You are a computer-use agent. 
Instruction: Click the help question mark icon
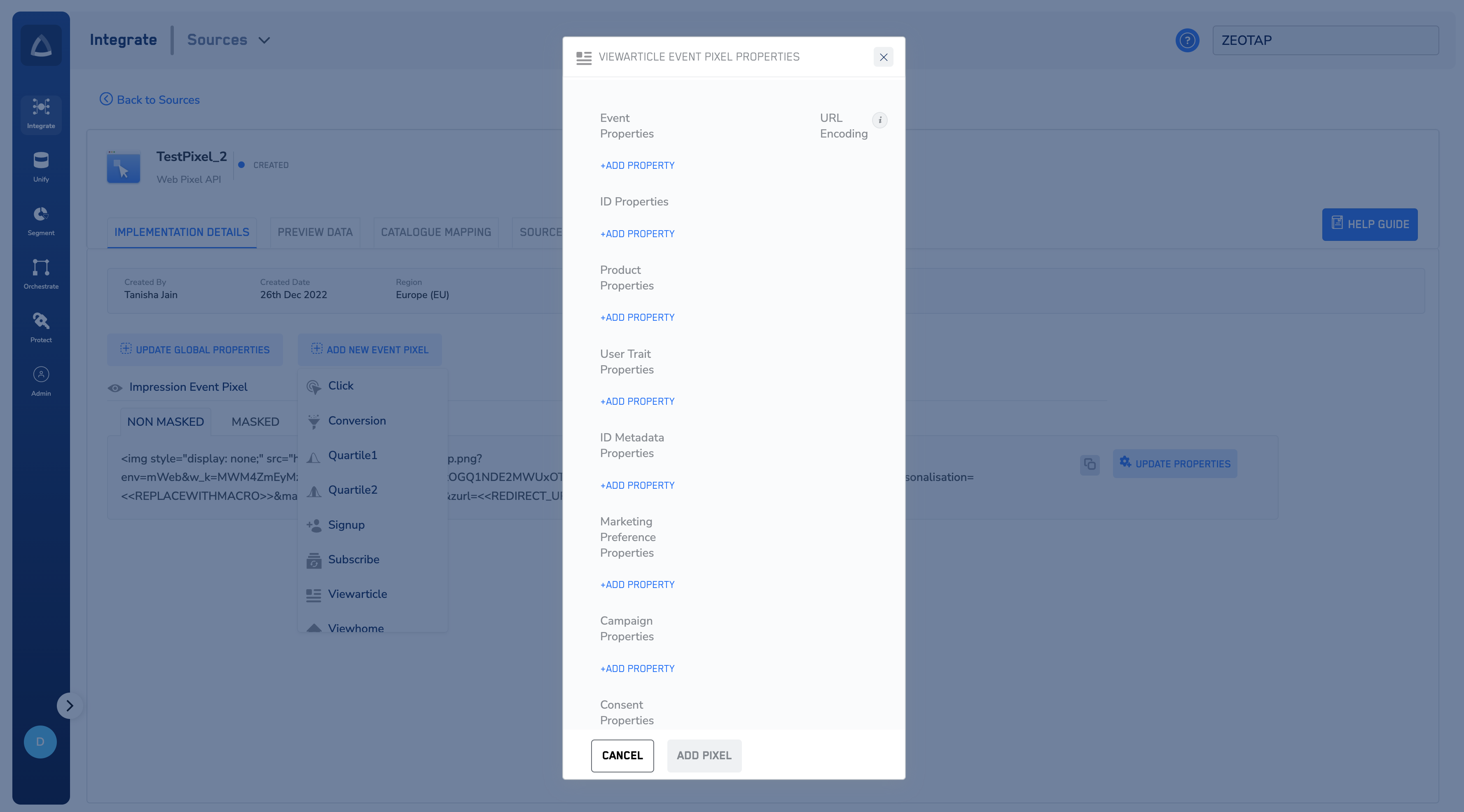pyautogui.click(x=1187, y=40)
